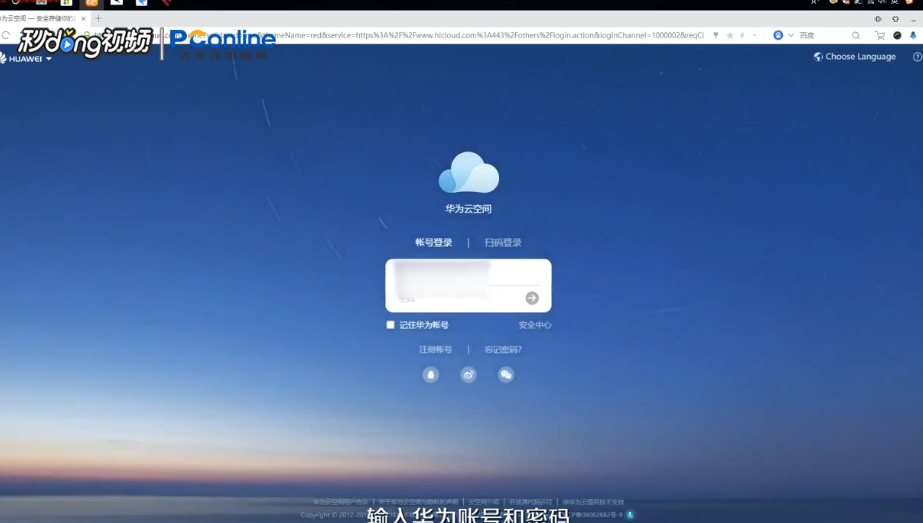Click the WeChat login icon

(x=506, y=375)
